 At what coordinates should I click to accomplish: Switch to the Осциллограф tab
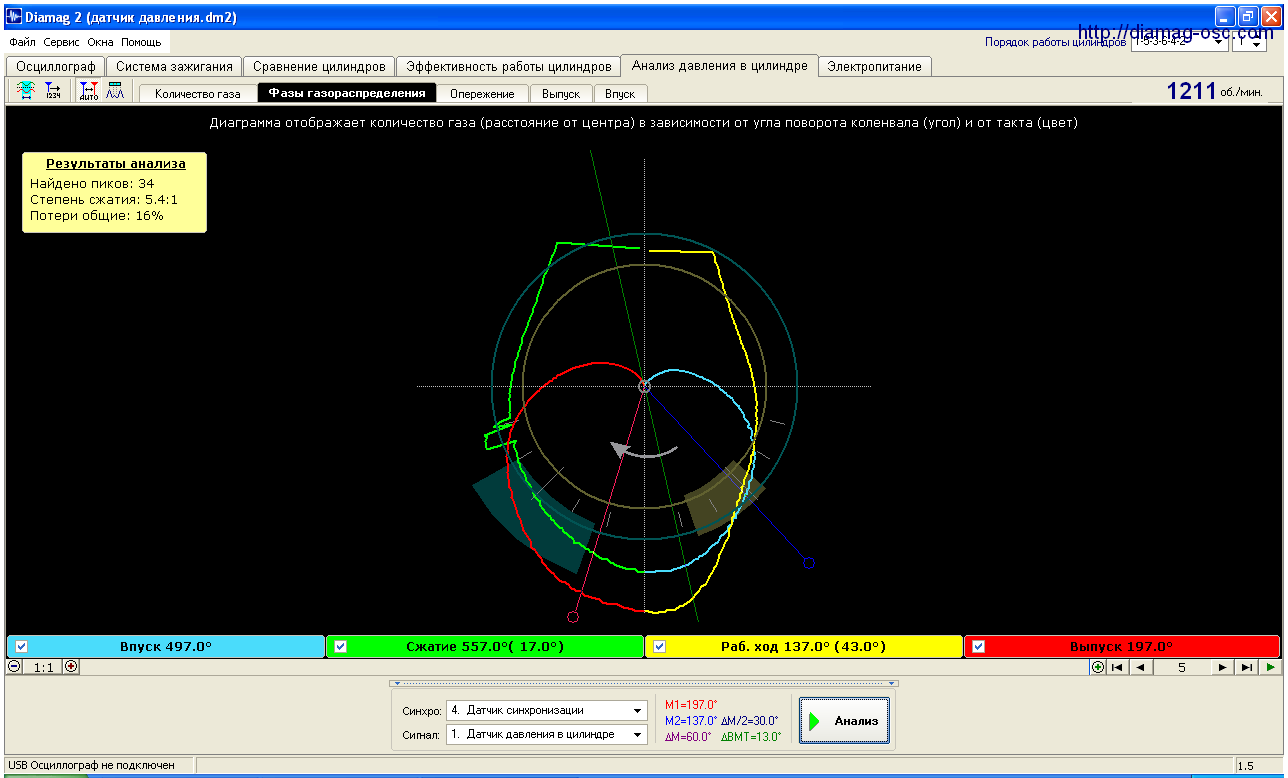55,67
